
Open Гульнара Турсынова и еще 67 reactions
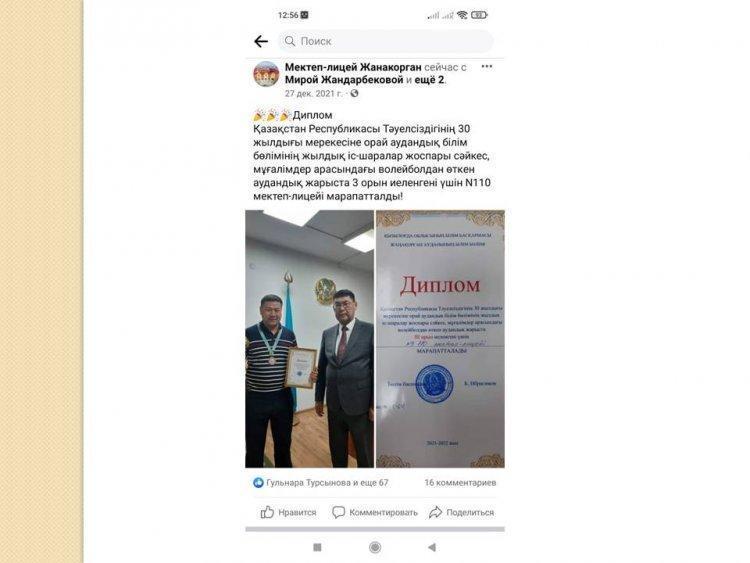click(327, 483)
